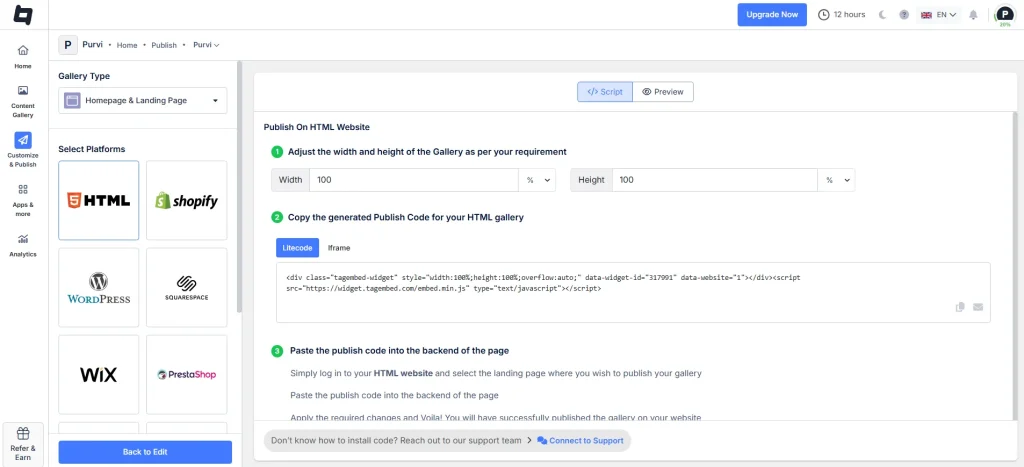This screenshot has width=1024, height=467.
Task: Open the help question mark icon
Action: 904,14
